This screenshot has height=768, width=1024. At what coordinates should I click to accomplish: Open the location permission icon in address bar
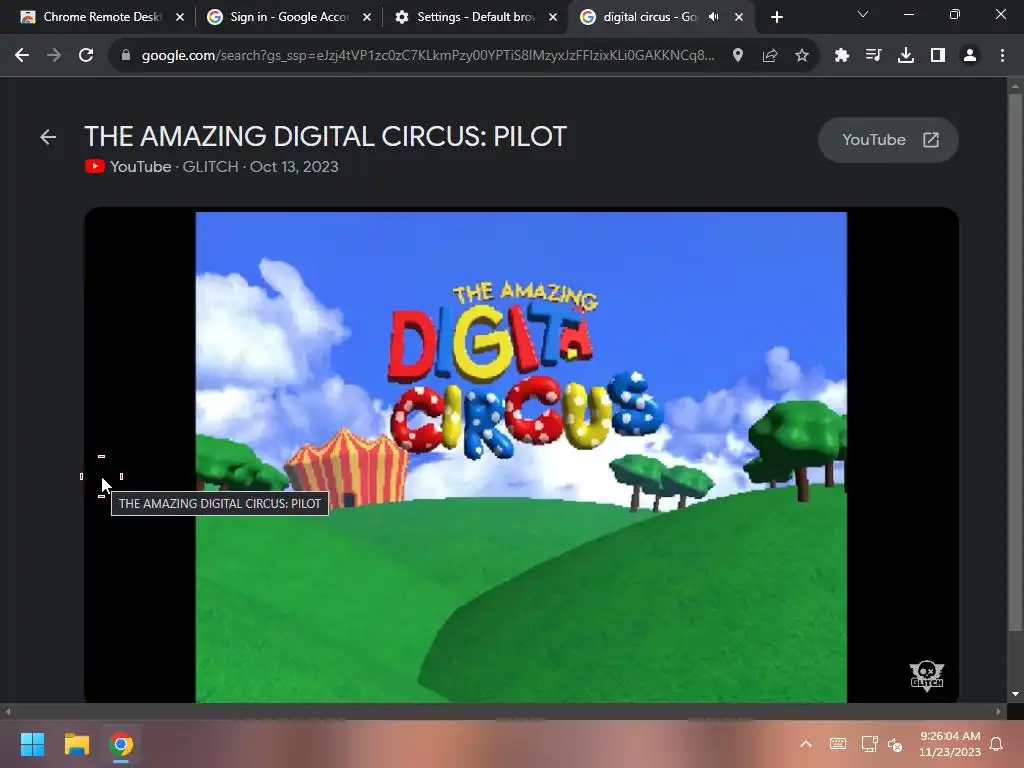point(738,56)
